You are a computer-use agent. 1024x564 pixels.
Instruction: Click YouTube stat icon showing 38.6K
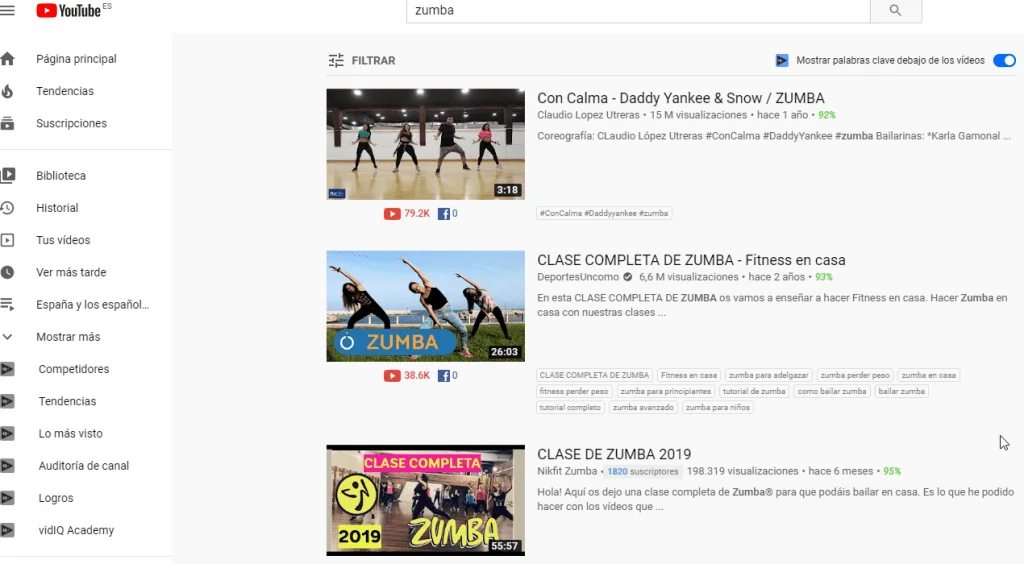pos(392,375)
